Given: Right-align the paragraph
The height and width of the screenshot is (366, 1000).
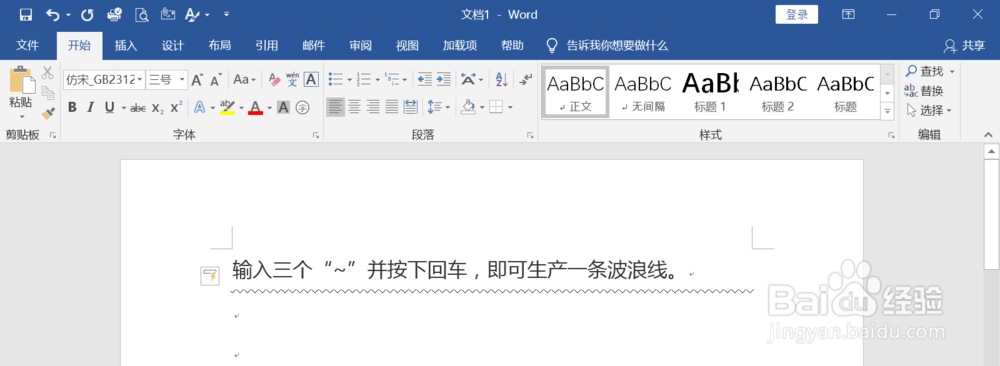Looking at the screenshot, I should pyautogui.click(x=373, y=106).
